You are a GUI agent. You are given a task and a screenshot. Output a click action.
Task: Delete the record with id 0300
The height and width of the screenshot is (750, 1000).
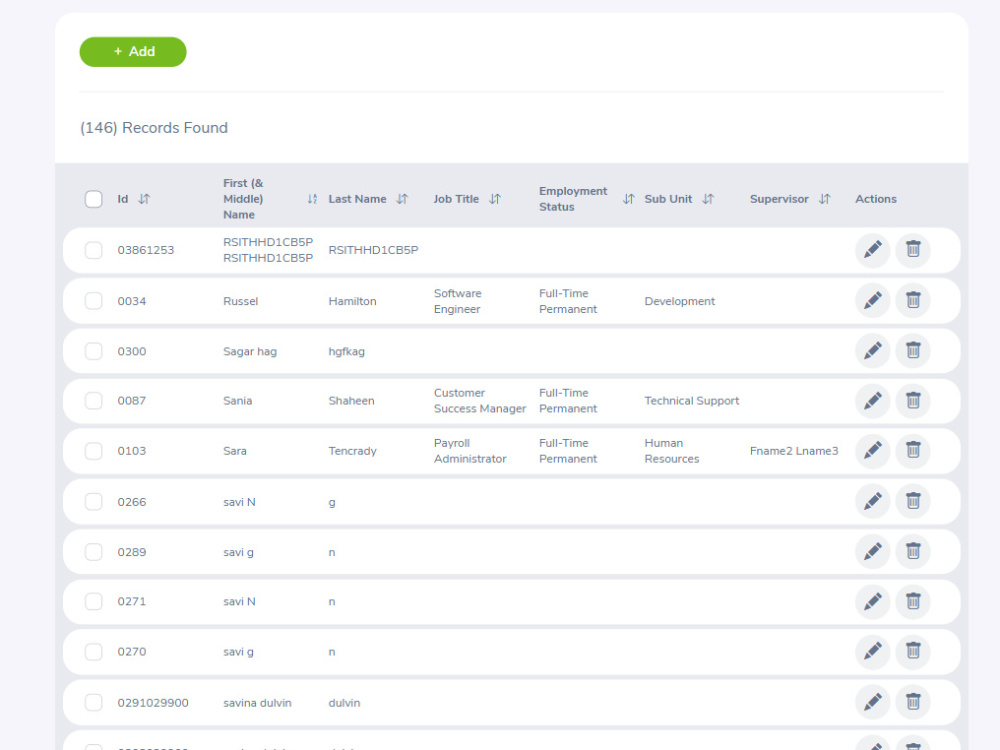coord(912,350)
